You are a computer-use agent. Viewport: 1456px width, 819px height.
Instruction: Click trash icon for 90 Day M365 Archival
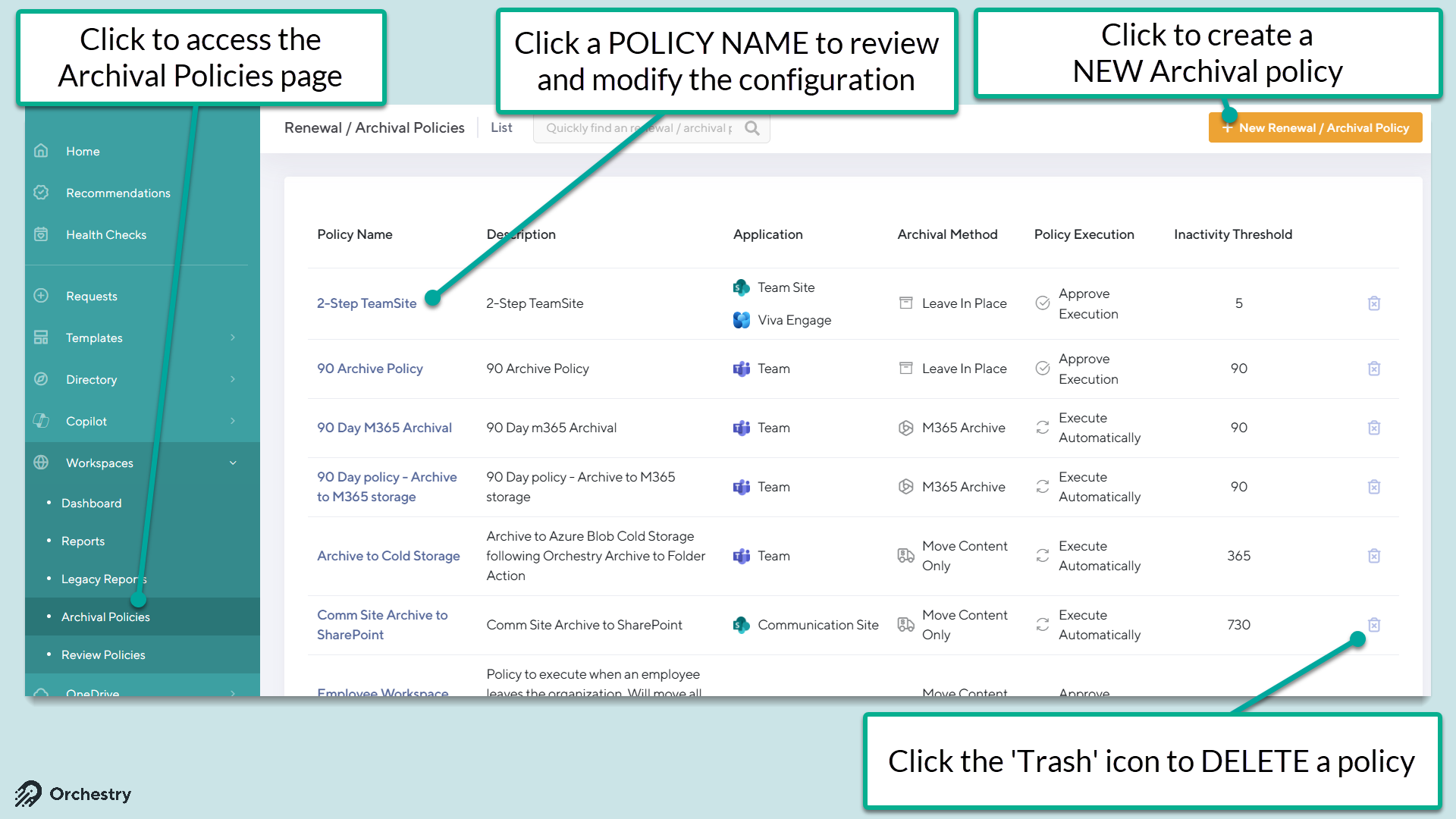pos(1373,428)
